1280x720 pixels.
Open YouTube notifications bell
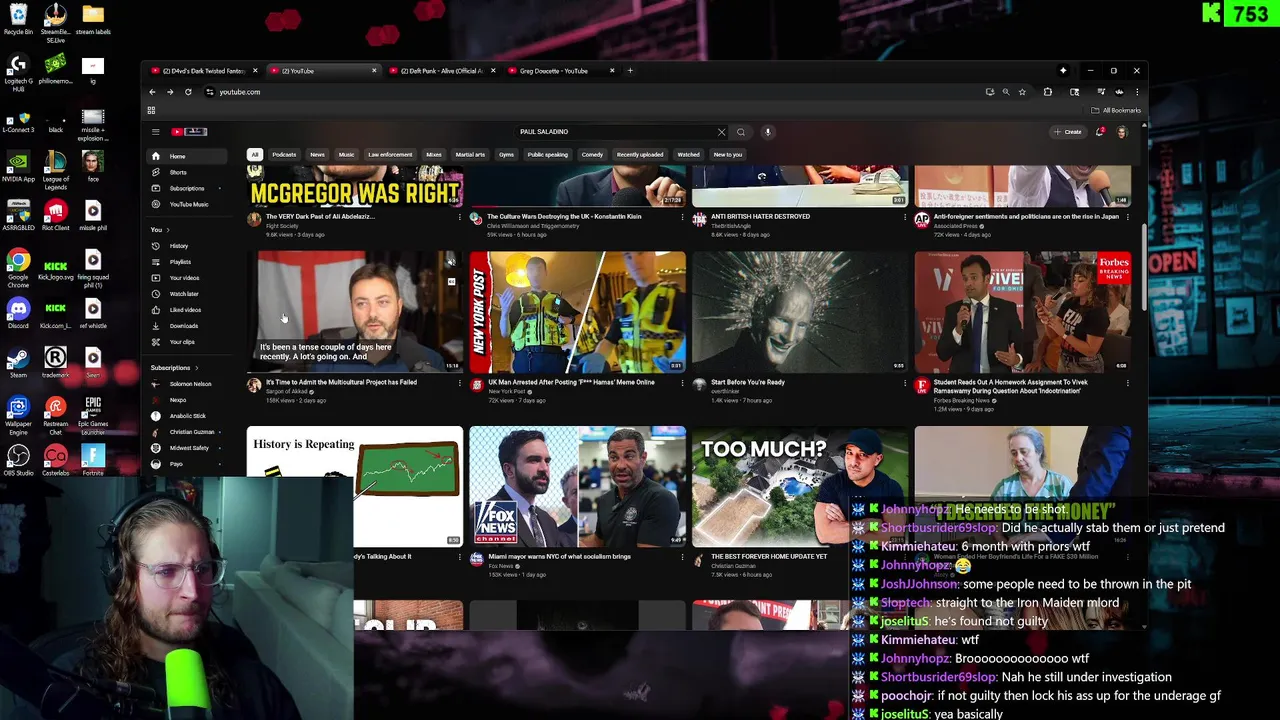(1100, 132)
